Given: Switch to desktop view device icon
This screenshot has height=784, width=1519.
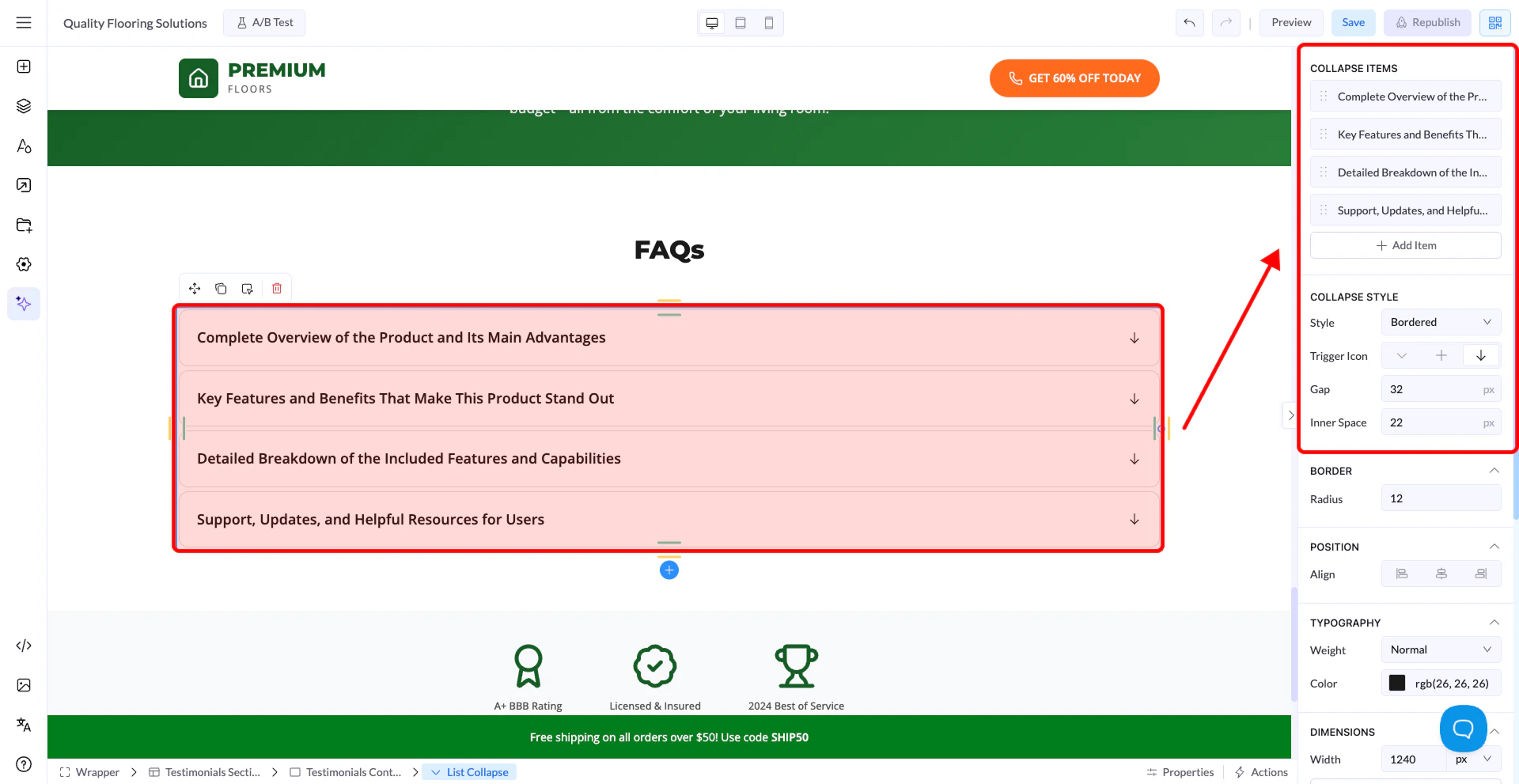Looking at the screenshot, I should [x=712, y=23].
